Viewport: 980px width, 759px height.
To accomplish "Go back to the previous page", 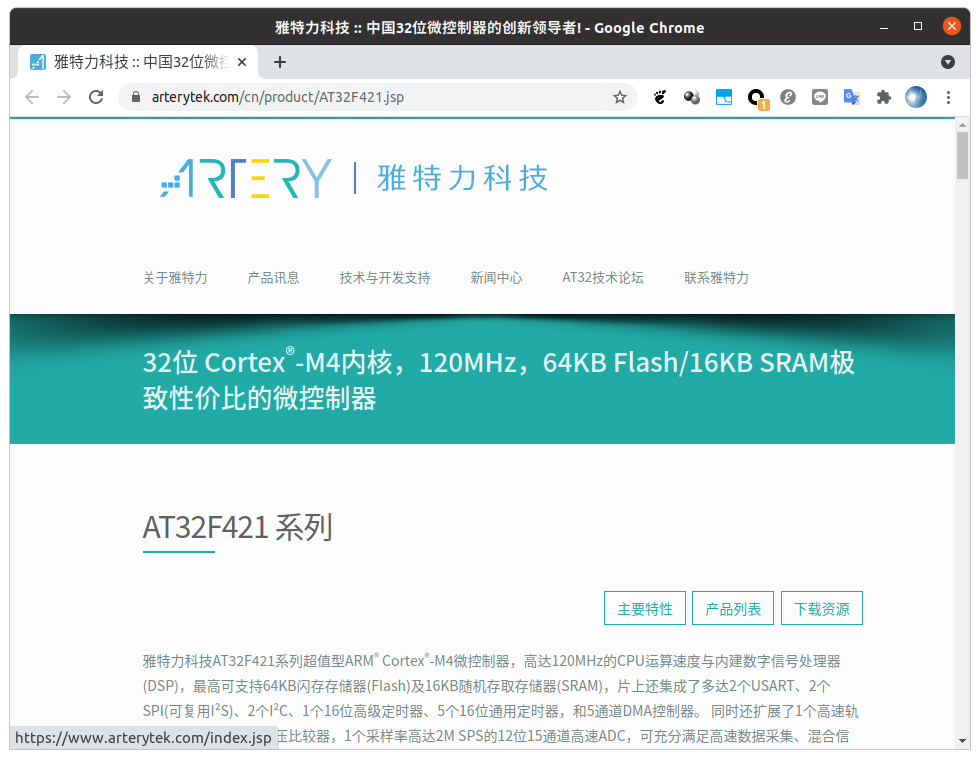I will click(32, 97).
